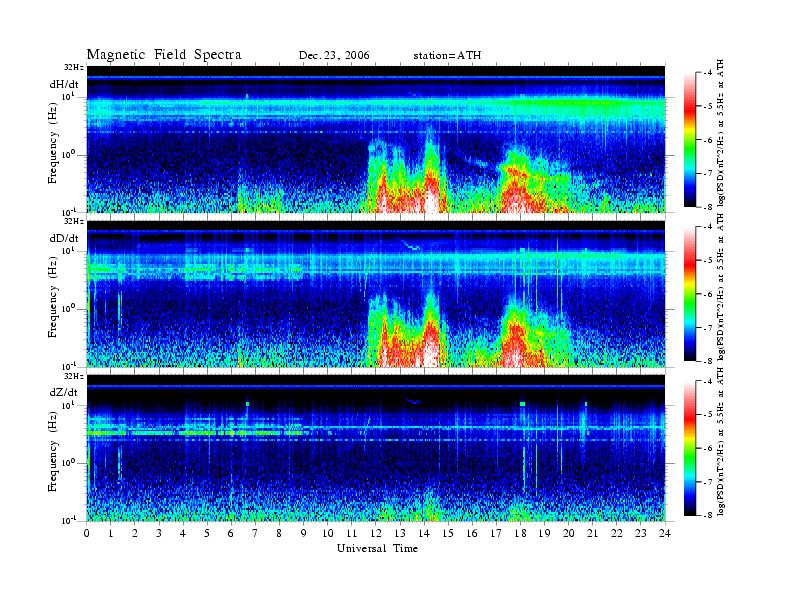Click the "station=ATH" label
This screenshot has height=612, width=792.
(447, 55)
